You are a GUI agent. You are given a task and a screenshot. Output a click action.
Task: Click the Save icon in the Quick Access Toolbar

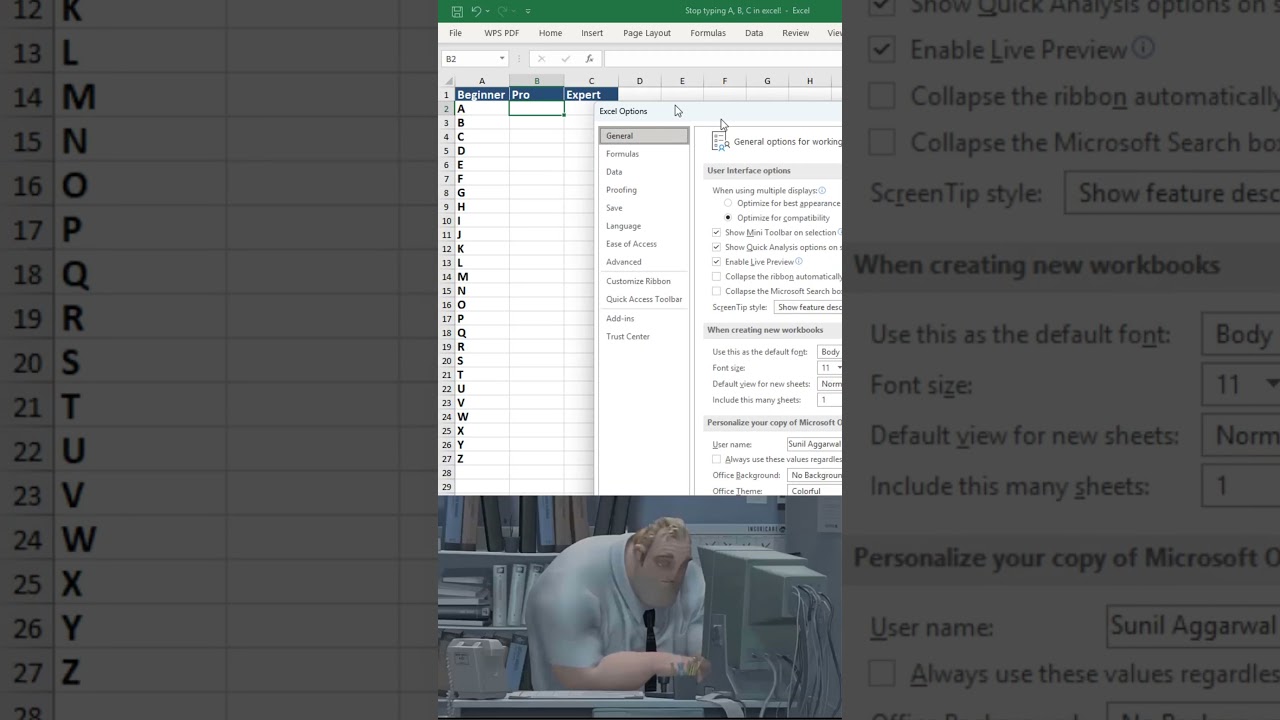pos(457,11)
